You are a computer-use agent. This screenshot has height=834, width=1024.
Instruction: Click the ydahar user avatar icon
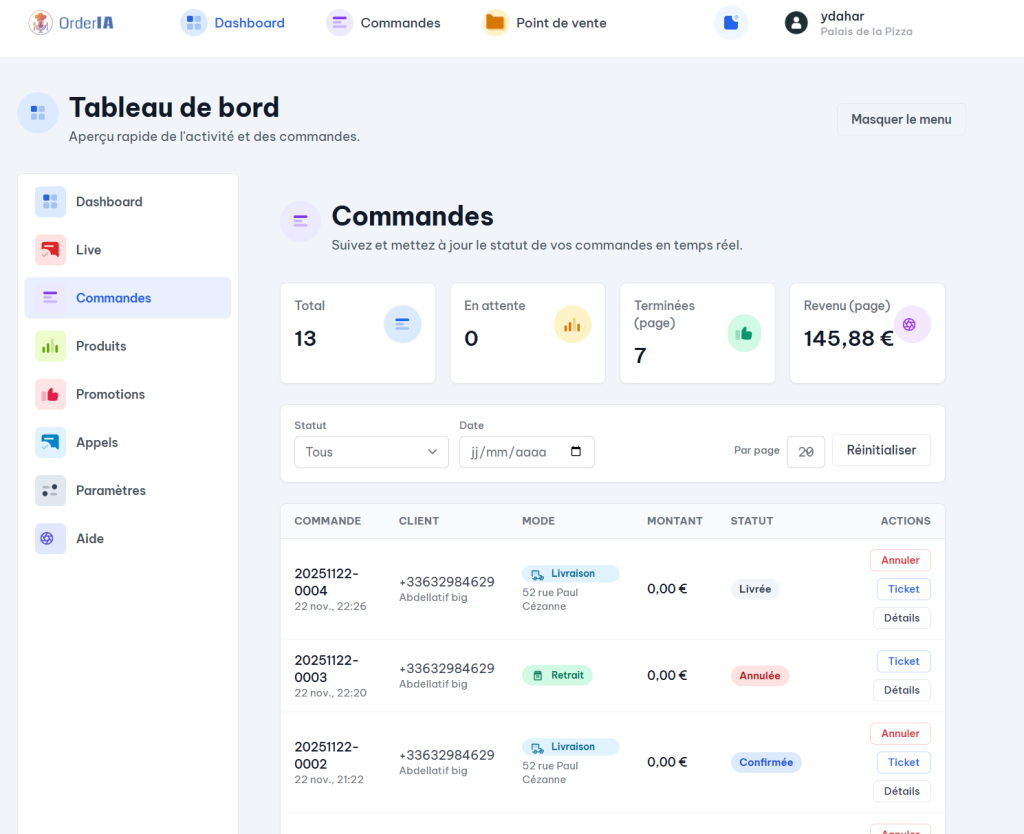click(x=796, y=23)
